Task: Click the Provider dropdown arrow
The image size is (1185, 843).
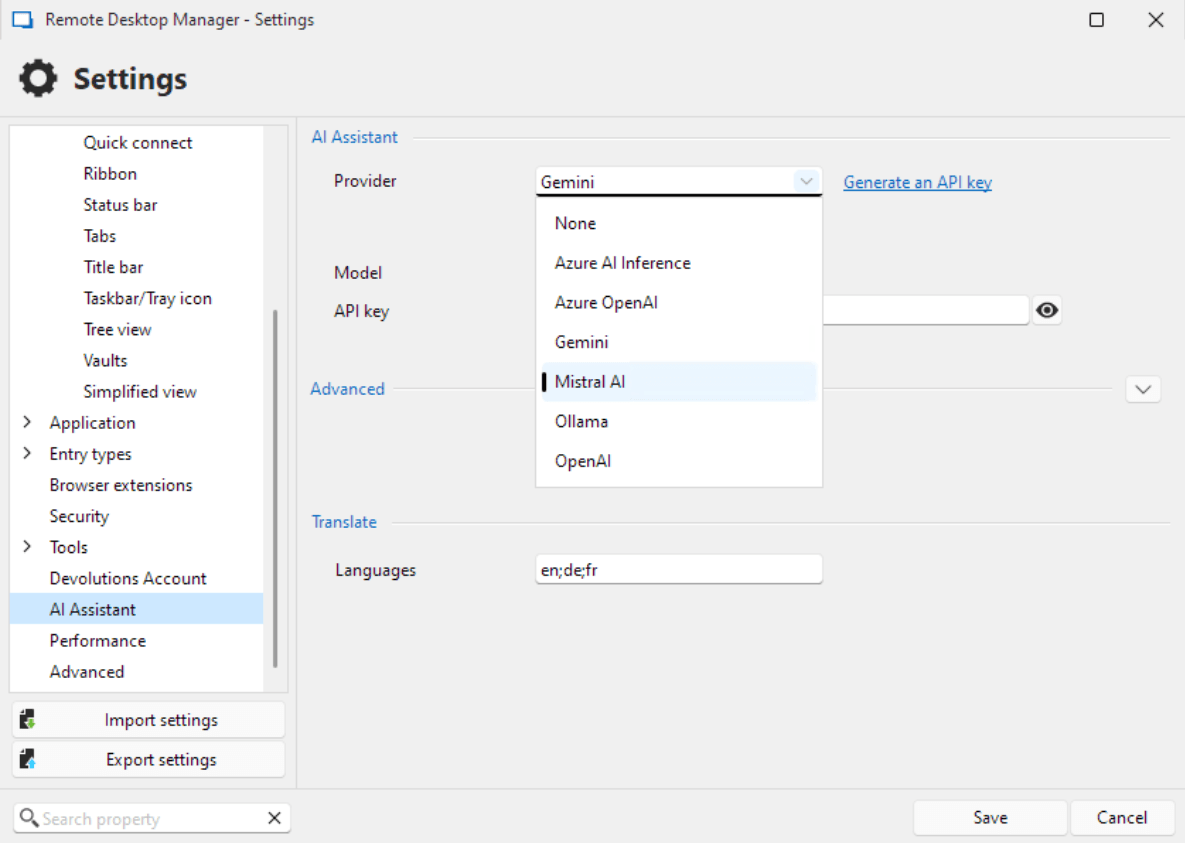Action: coord(805,181)
